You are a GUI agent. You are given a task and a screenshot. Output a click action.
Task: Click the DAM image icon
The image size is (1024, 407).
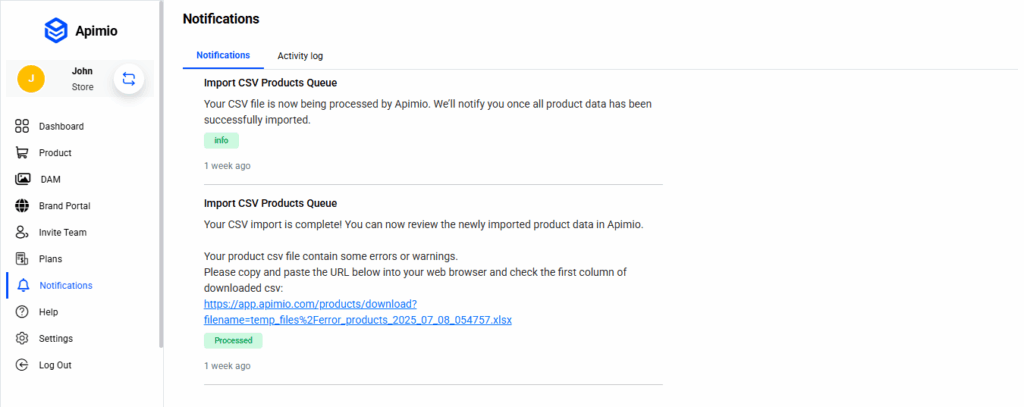click(x=22, y=179)
